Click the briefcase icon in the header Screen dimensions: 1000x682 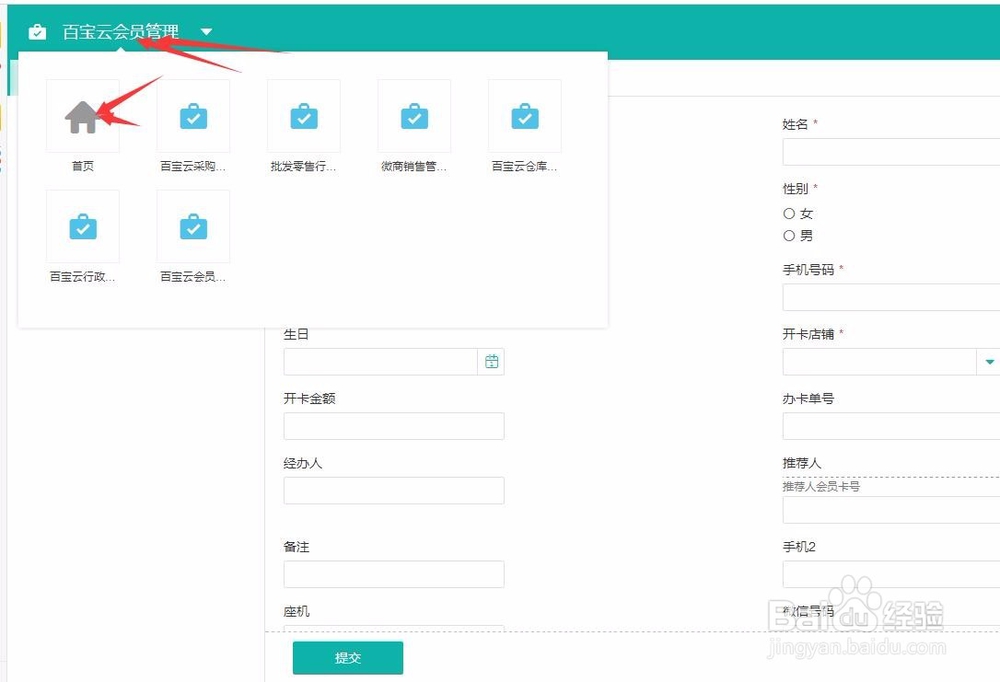click(x=38, y=32)
